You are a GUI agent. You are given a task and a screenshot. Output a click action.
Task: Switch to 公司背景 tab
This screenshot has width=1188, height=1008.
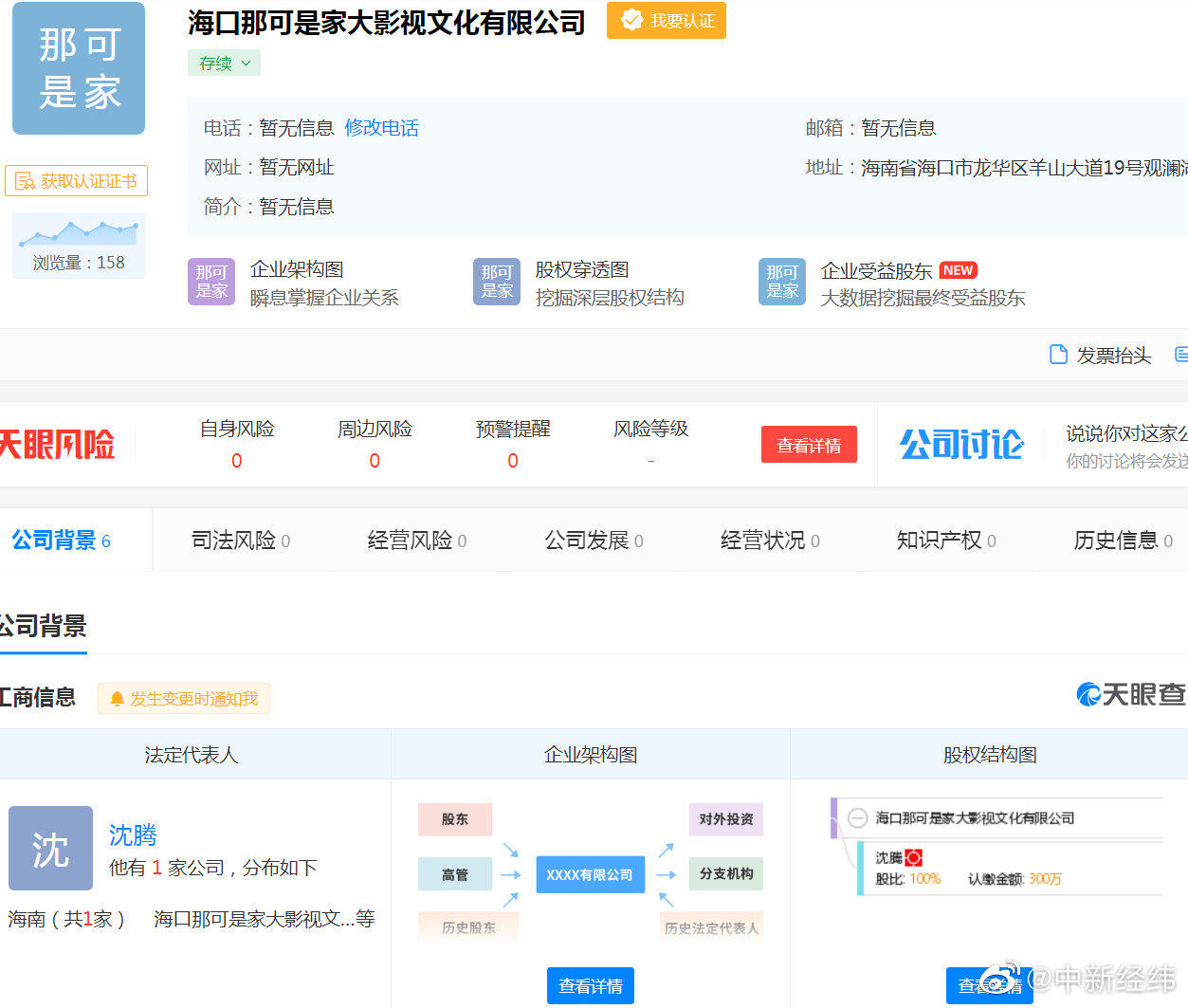click(x=61, y=541)
